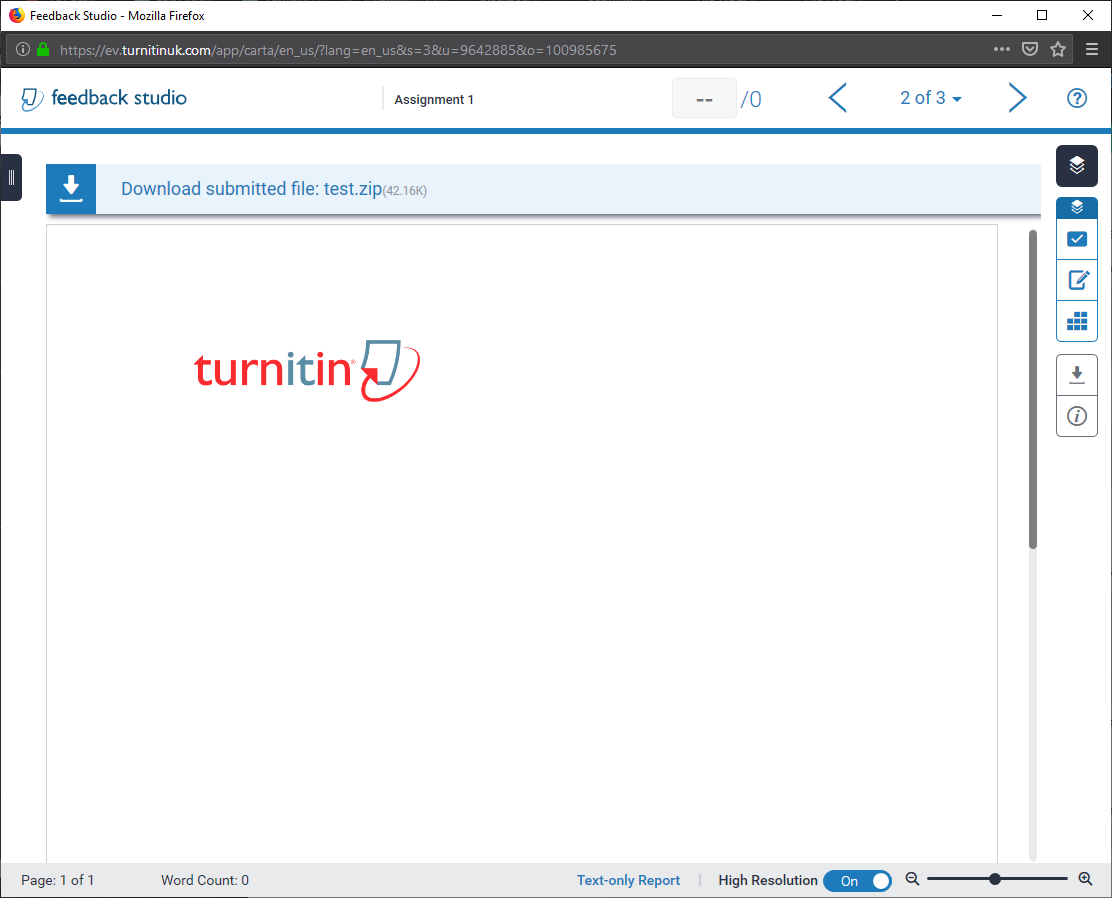This screenshot has height=898, width=1112.
Task: Toggle High Resolution switch off
Action: point(857,880)
